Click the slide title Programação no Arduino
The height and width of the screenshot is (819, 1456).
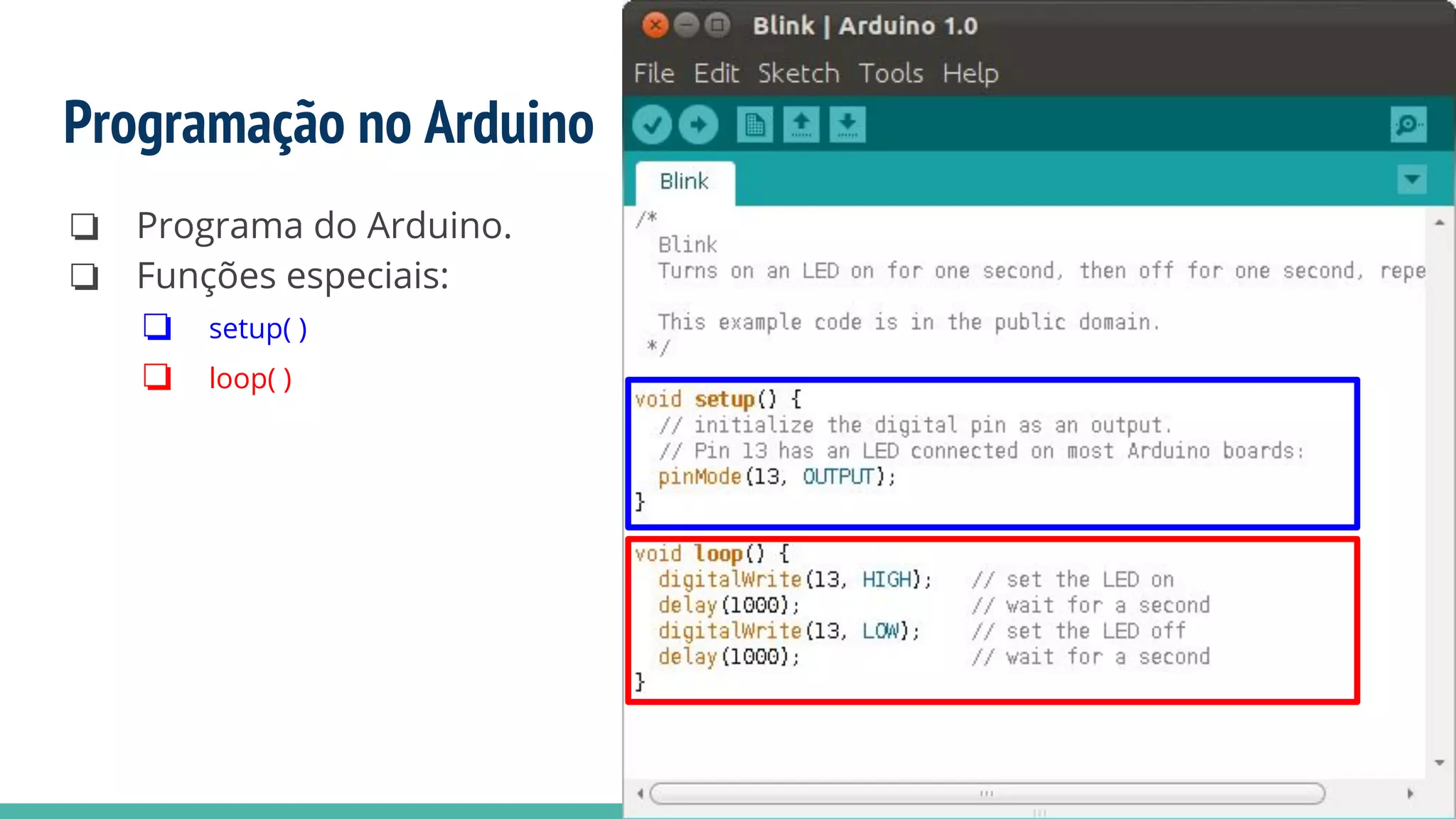[328, 123]
